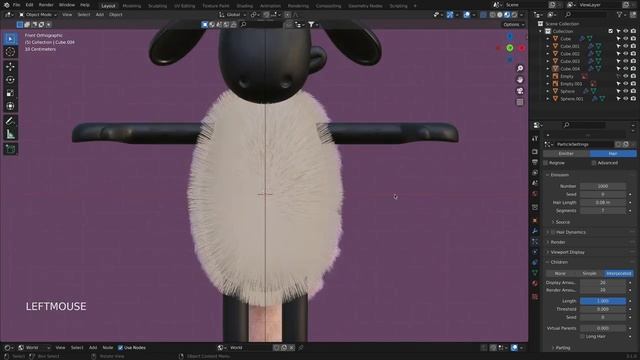Open the Global transform orientation dropdown
Screen dimensions: 640x360
233,15
